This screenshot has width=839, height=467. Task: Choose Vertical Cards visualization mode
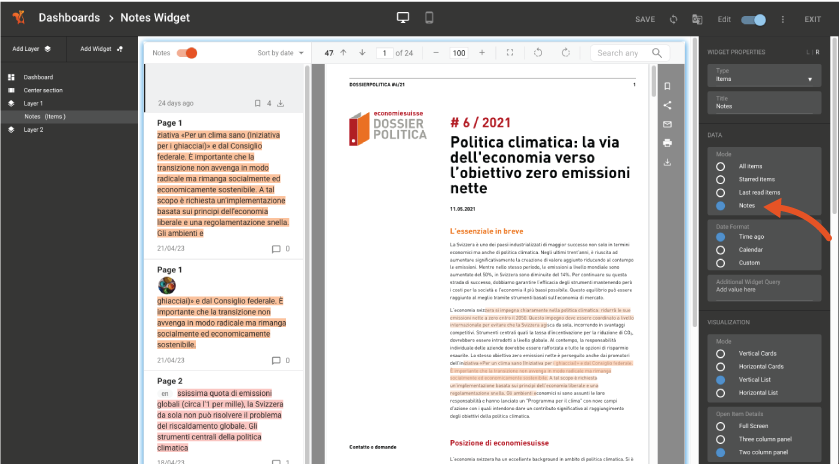(x=721, y=354)
